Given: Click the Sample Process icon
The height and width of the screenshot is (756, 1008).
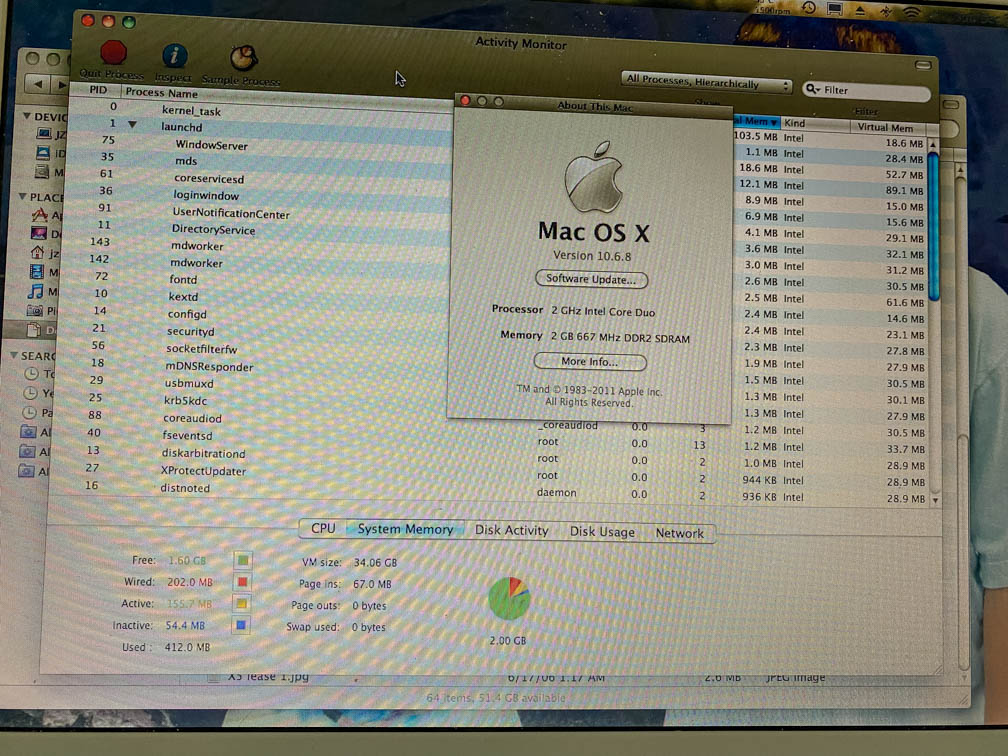Looking at the screenshot, I should point(244,58).
